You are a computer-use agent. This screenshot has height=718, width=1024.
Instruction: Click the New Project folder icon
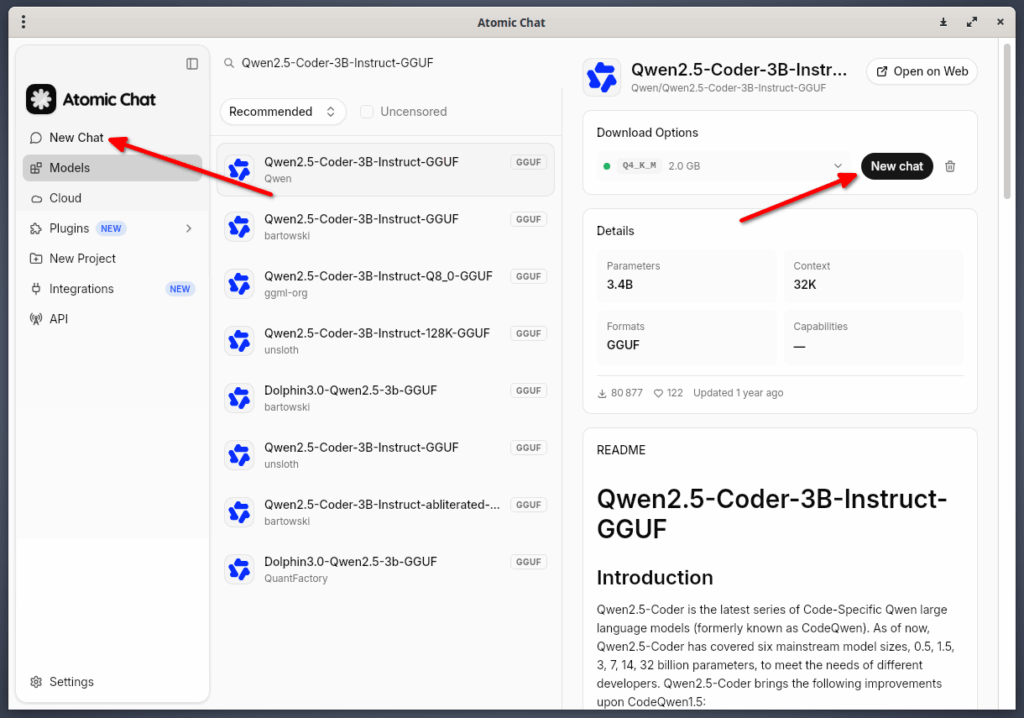[x=36, y=259]
